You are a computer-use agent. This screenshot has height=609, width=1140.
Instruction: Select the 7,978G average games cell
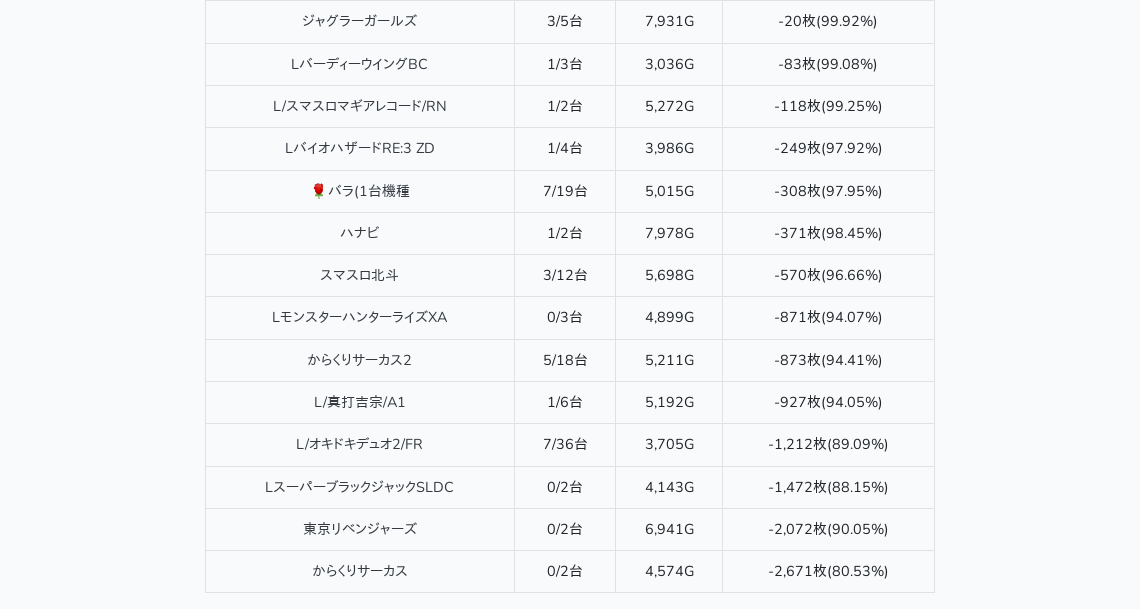669,233
